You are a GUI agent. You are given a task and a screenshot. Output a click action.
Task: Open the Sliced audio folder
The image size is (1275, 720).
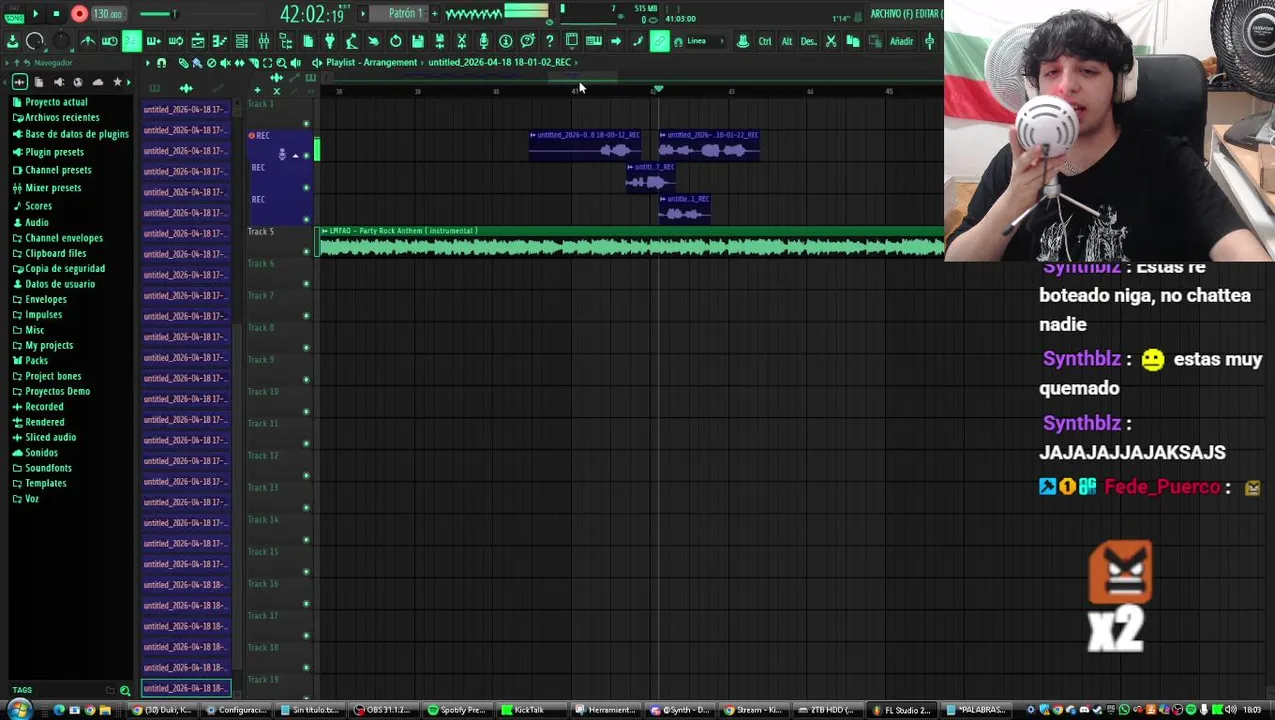pos(50,437)
